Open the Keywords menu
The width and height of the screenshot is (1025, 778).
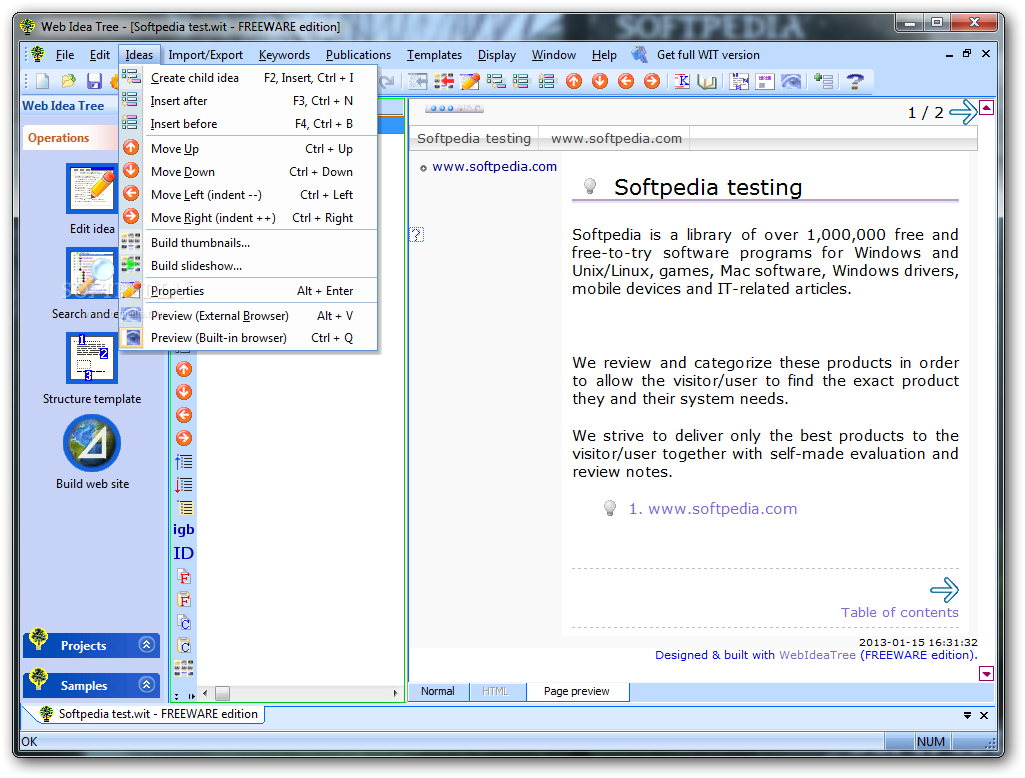284,55
